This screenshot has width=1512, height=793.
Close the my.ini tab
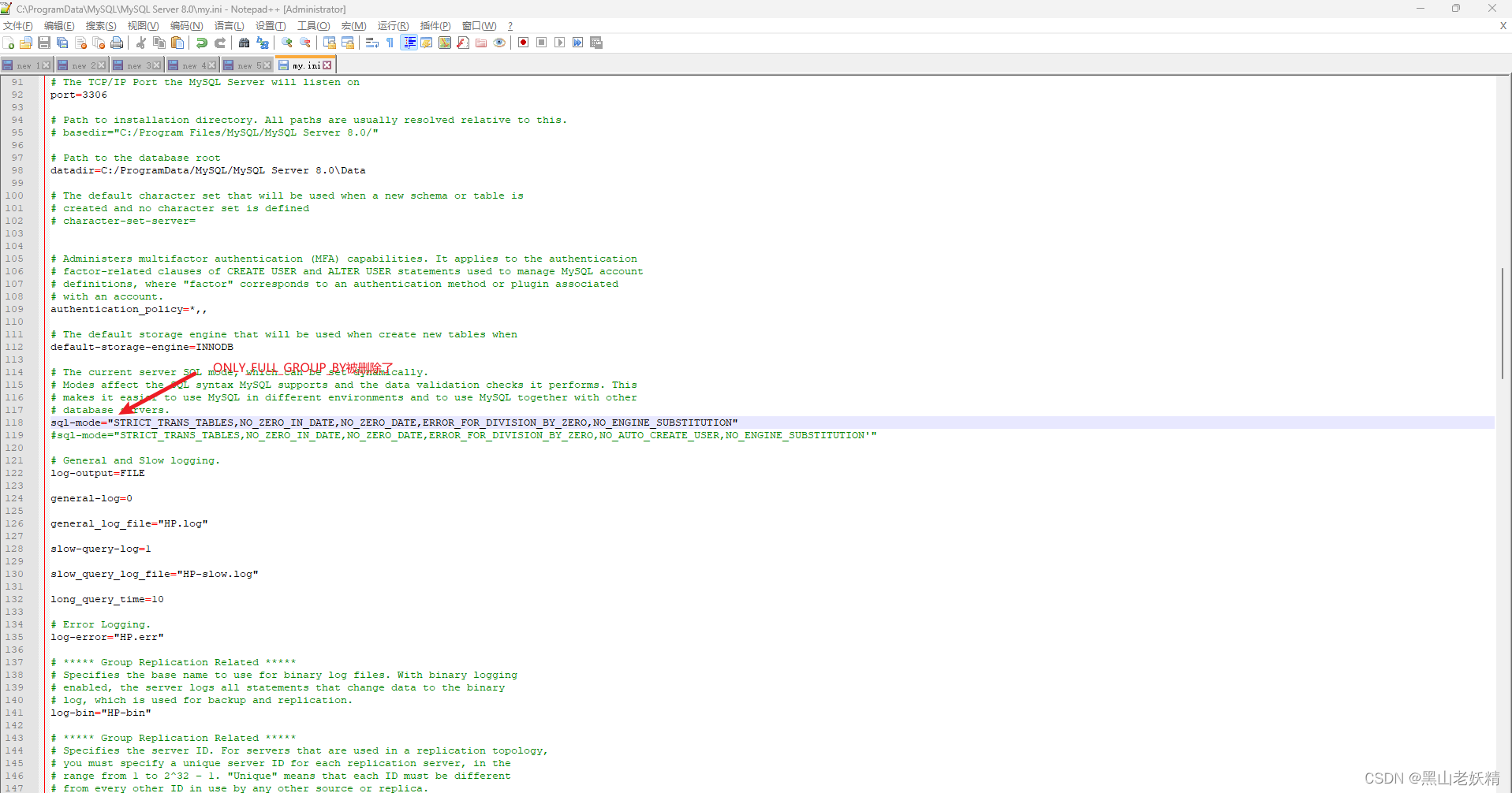327,65
